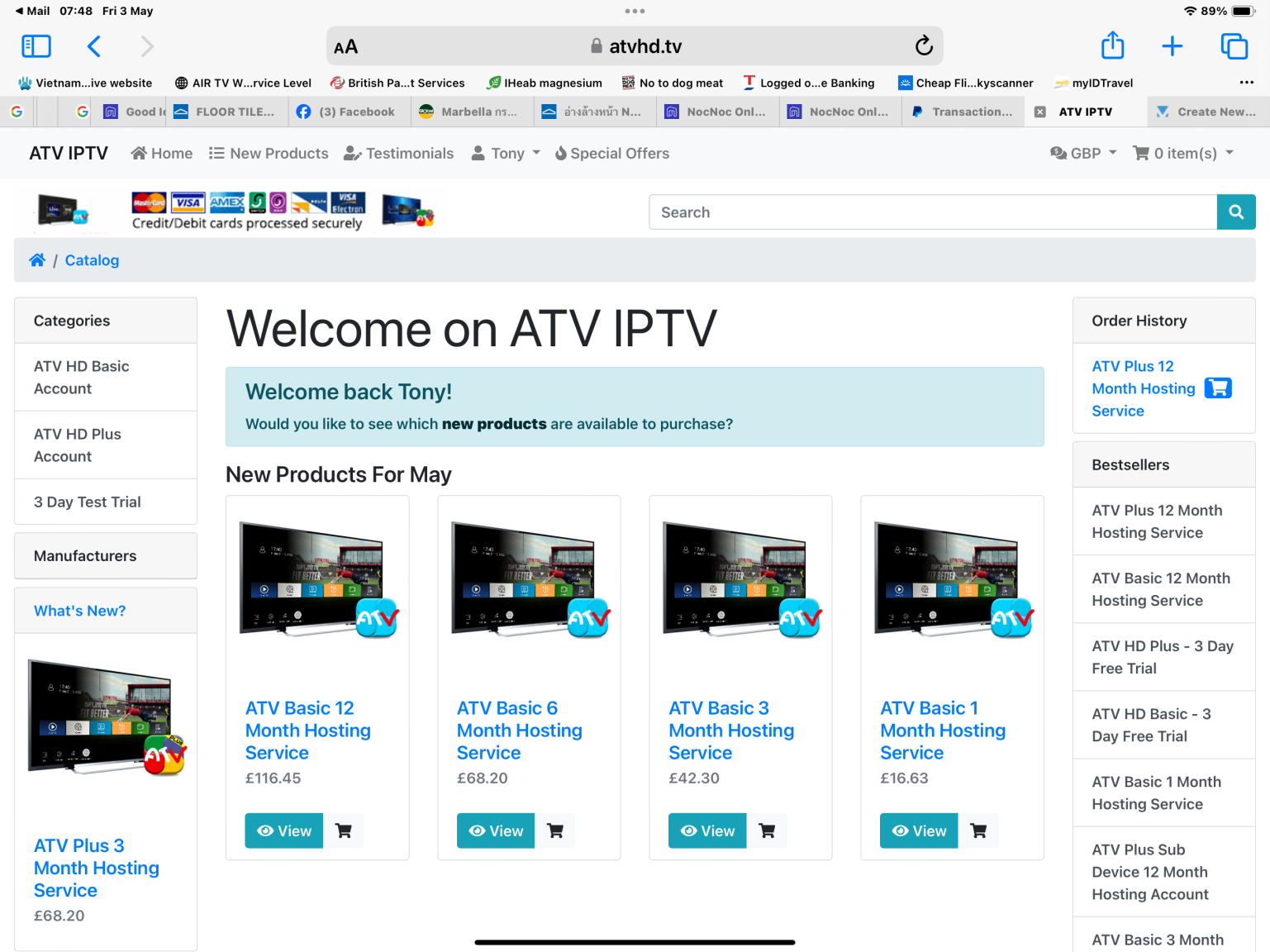The width and height of the screenshot is (1270, 952).
Task: Open the Catalog breadcrumb link
Action: tap(92, 260)
